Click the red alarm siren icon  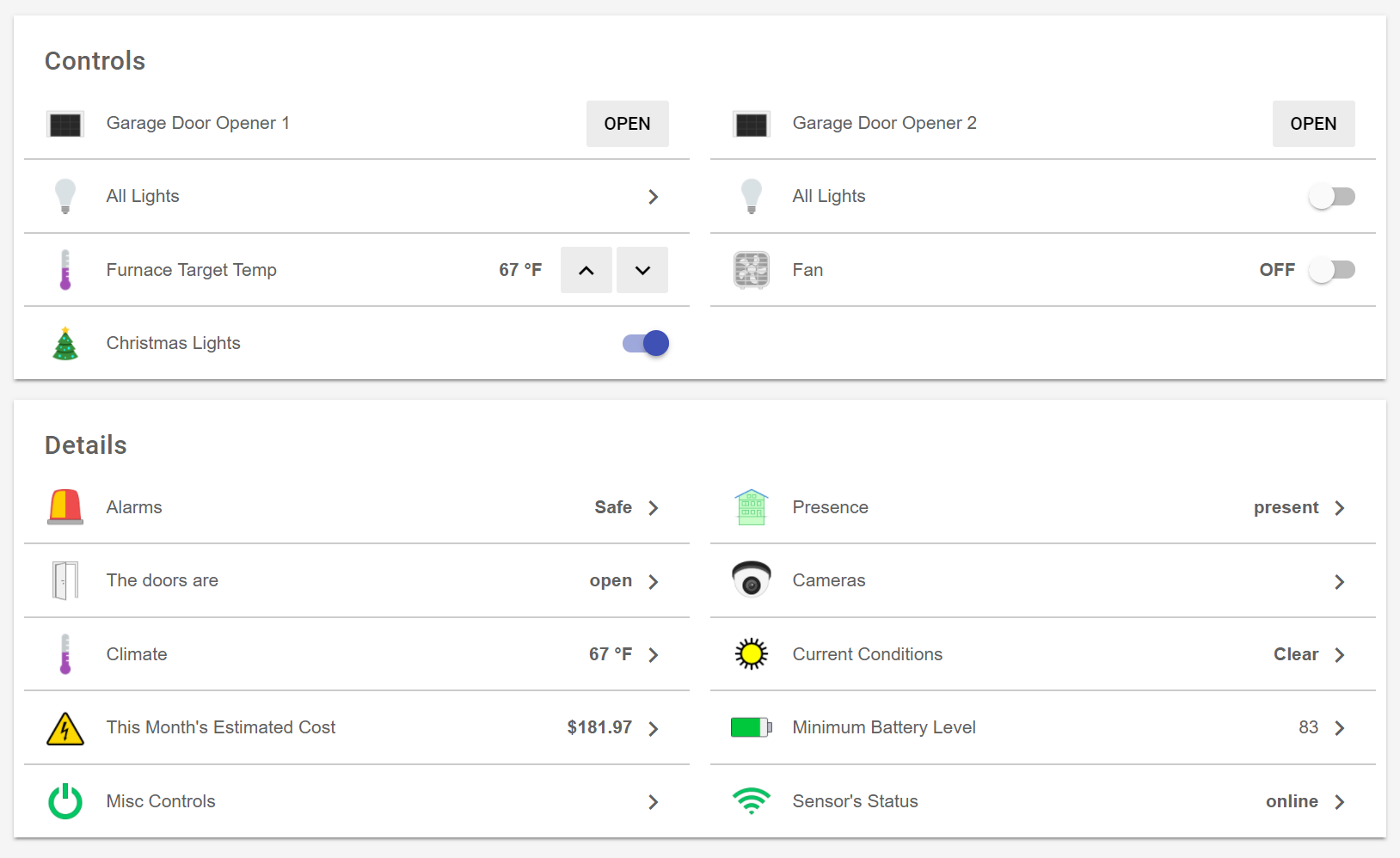(65, 507)
